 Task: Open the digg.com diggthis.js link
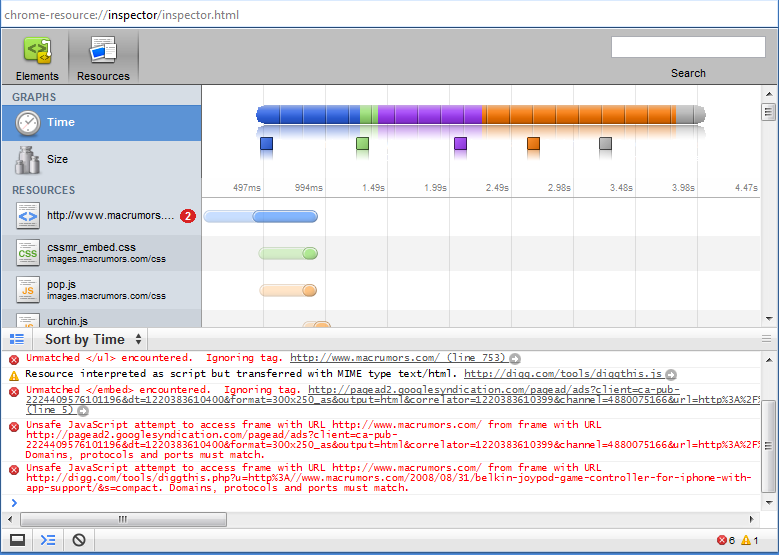coord(563,374)
